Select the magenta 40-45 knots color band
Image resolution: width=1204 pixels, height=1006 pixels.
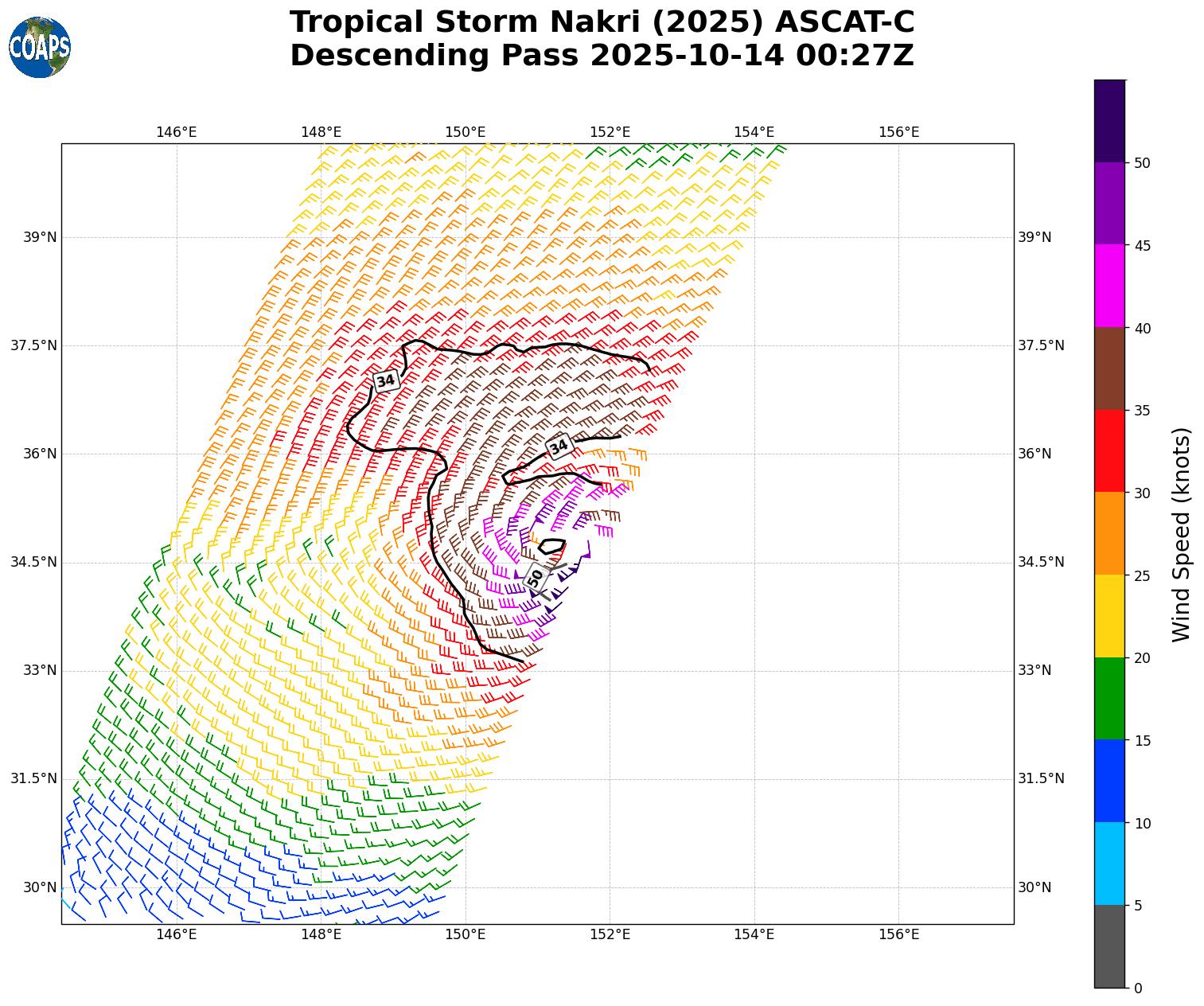pyautogui.click(x=1109, y=286)
